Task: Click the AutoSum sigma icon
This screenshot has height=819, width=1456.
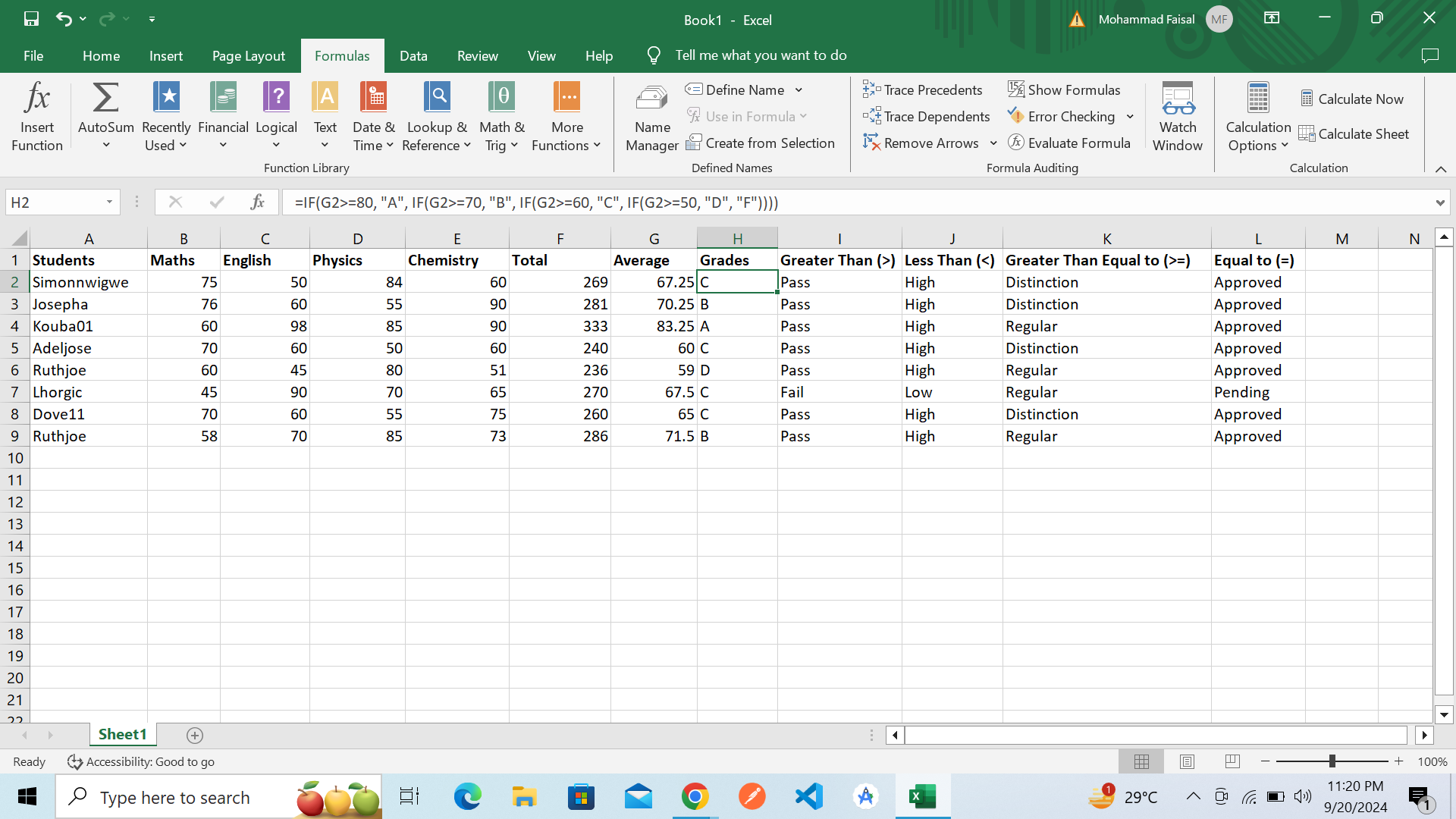Action: [105, 99]
